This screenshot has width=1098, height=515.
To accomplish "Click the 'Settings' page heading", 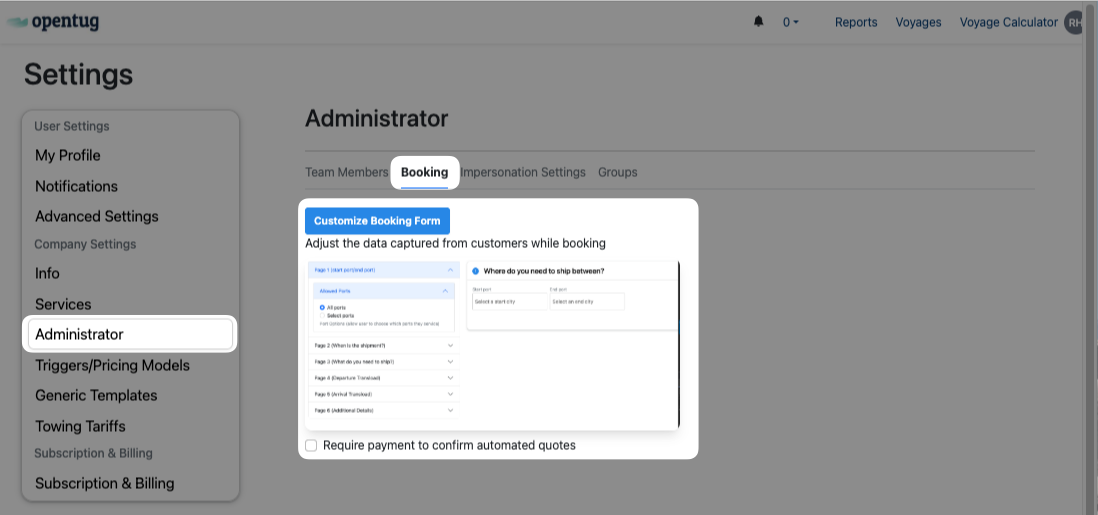I will click(78, 74).
